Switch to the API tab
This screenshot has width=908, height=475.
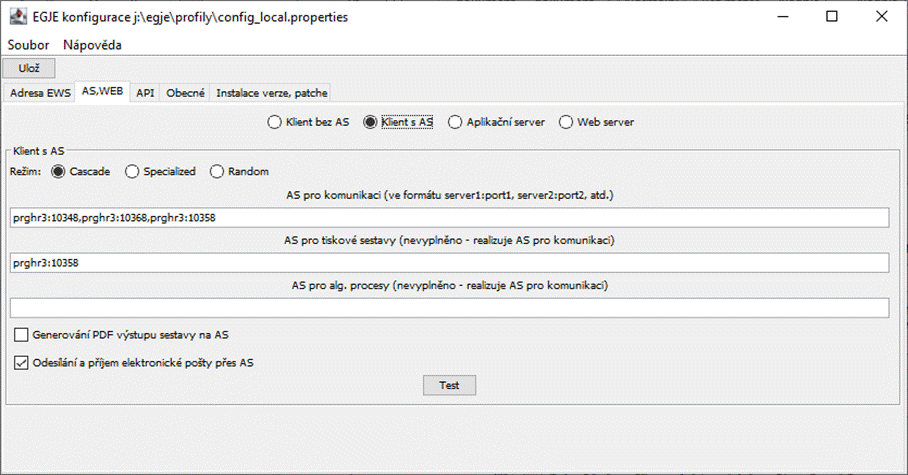tap(145, 93)
